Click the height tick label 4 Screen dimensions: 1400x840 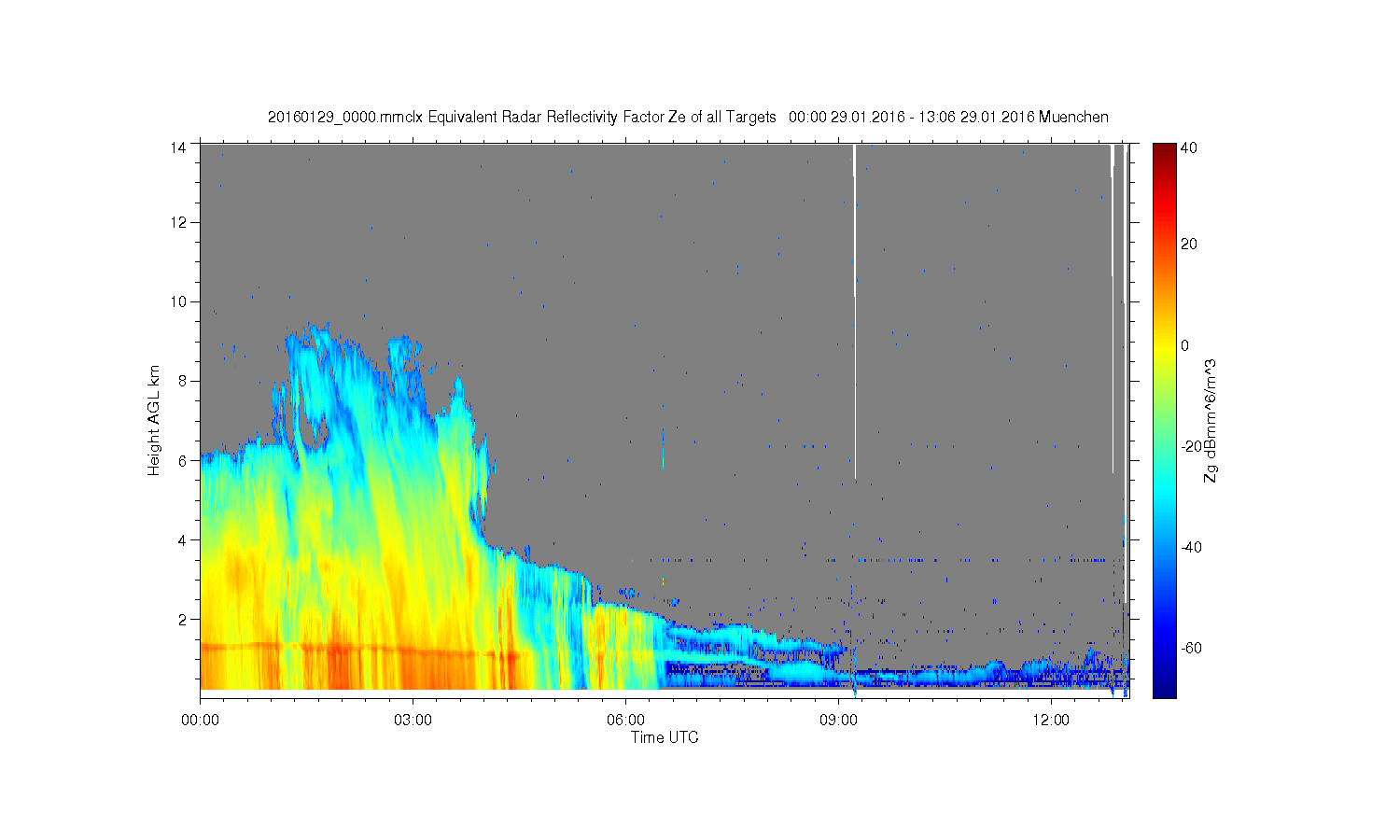tap(183, 539)
